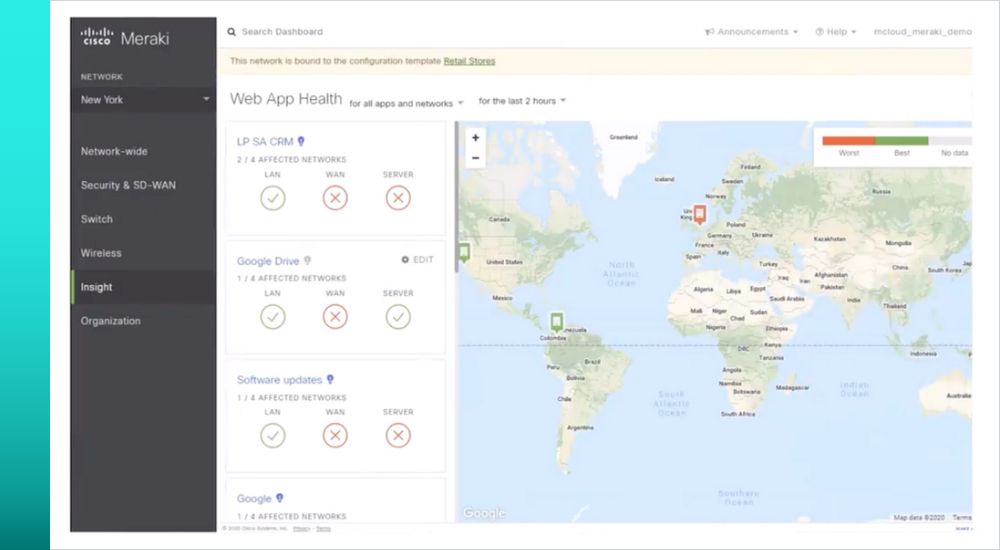Image resolution: width=1000 pixels, height=550 pixels.
Task: Open the Insight menu
Action: [x=143, y=287]
